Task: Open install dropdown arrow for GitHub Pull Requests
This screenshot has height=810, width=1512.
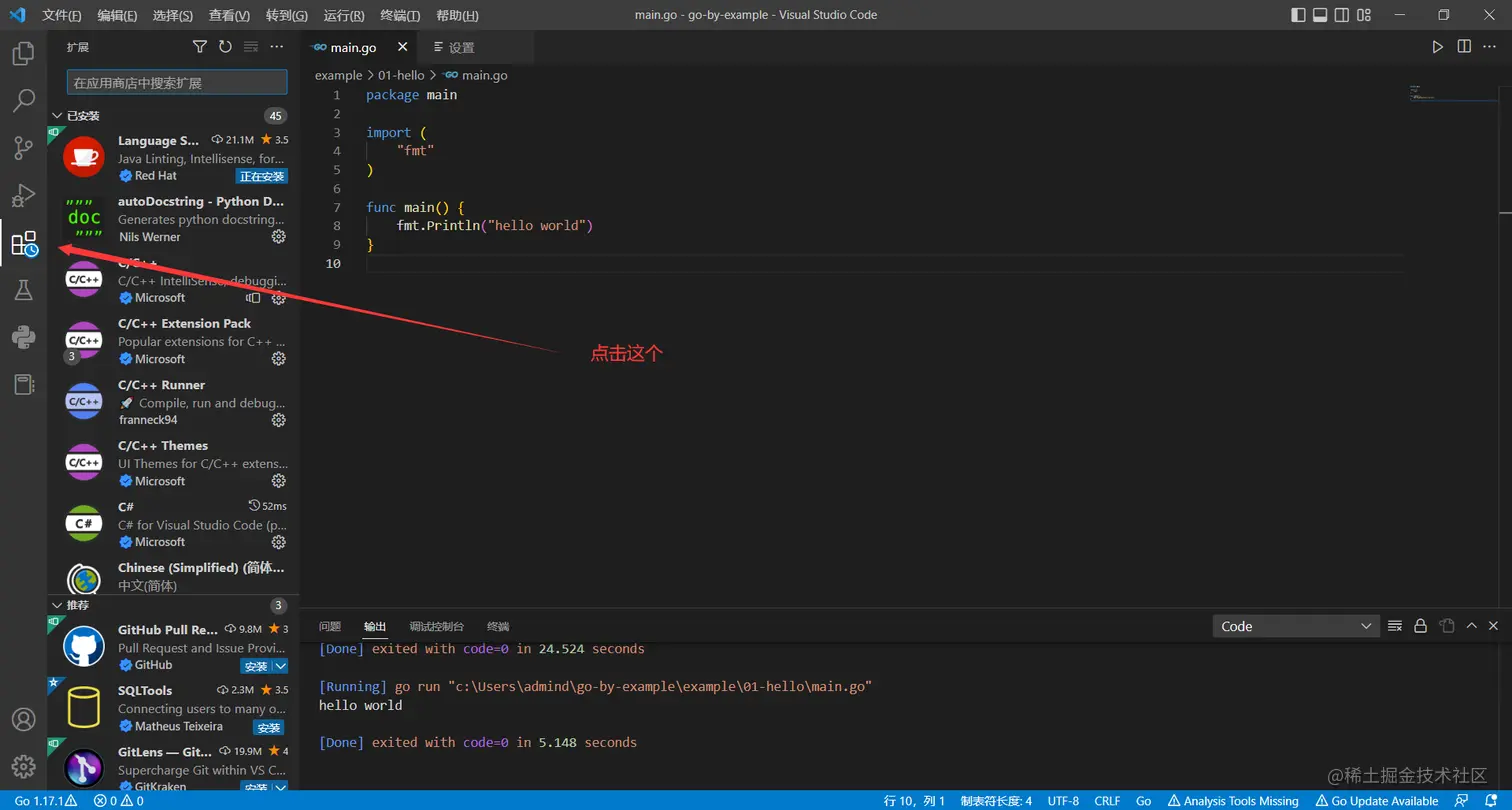Action: tap(281, 666)
